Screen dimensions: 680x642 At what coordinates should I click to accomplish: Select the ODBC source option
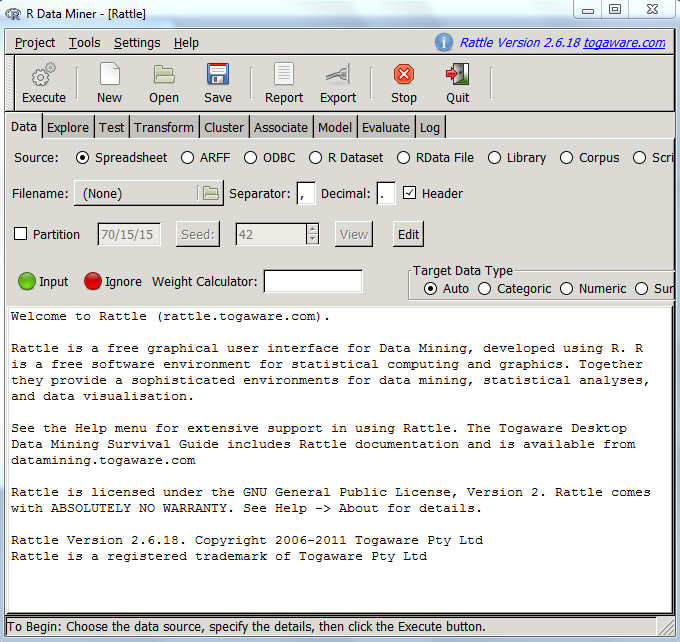(x=250, y=157)
